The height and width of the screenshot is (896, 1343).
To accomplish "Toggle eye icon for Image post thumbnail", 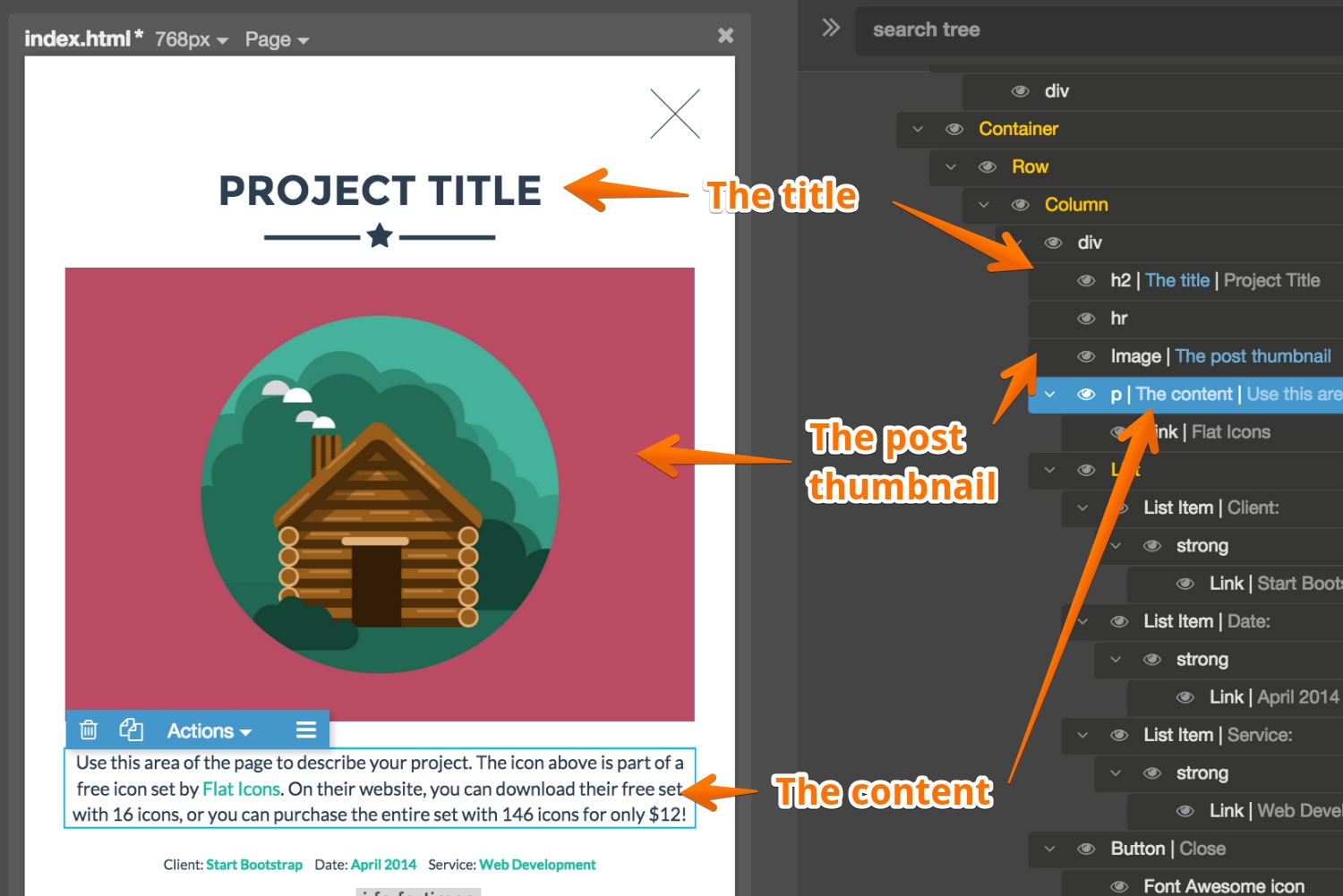I will pos(1086,356).
